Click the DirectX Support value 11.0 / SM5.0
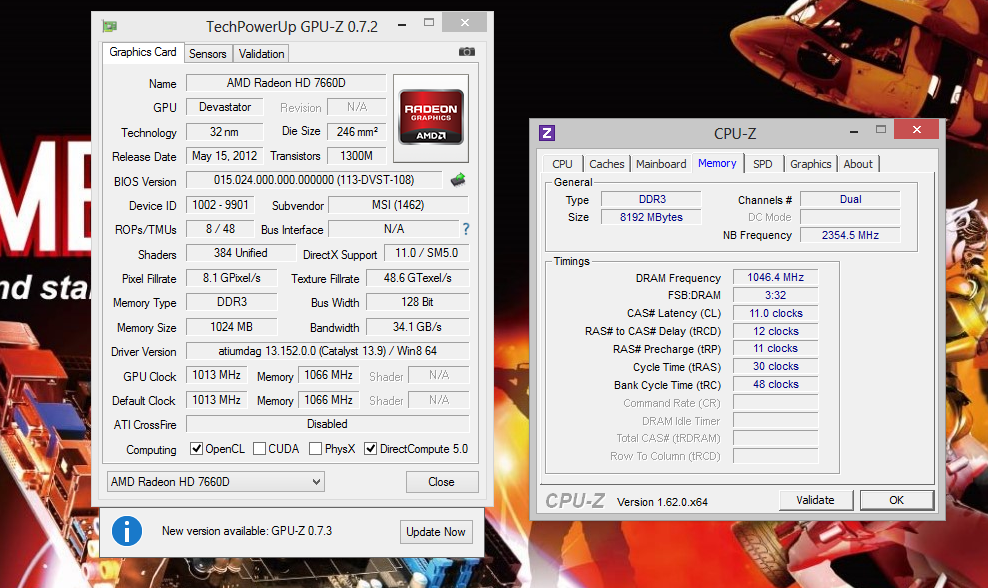 (x=427, y=253)
